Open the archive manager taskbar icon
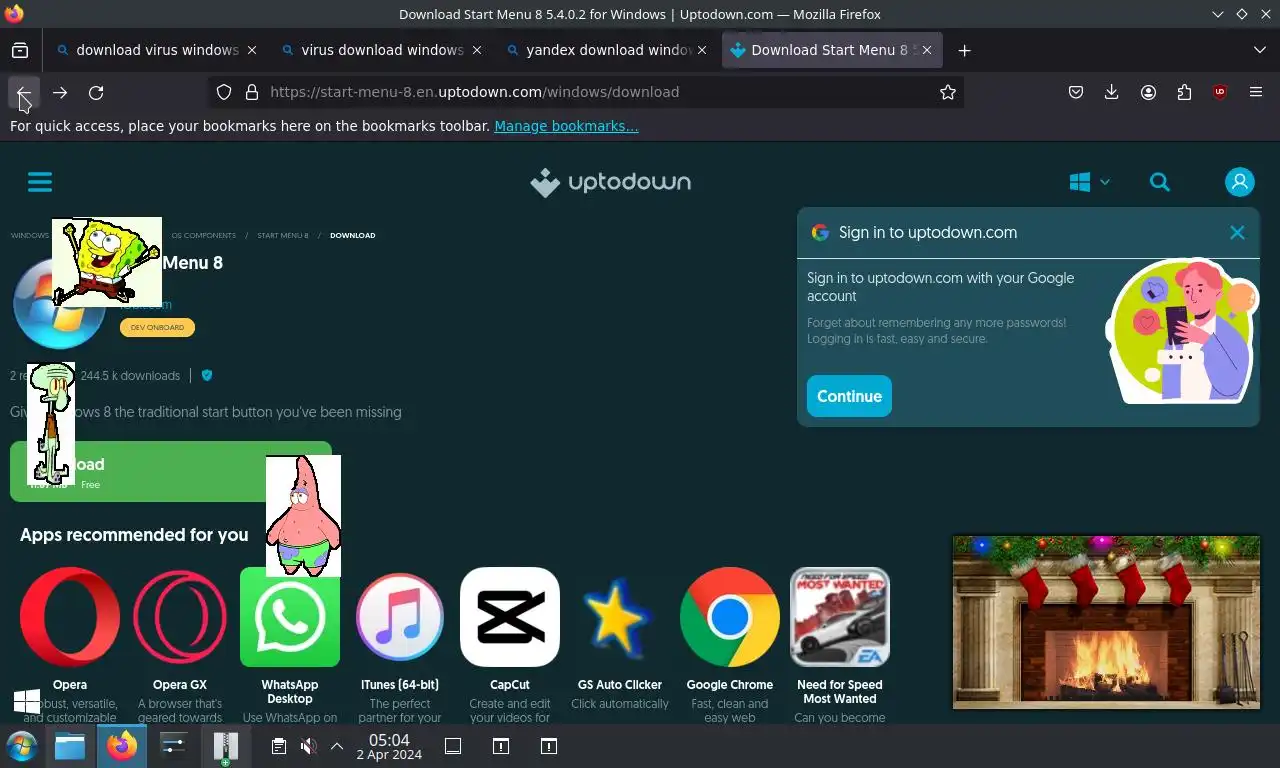 coord(226,746)
